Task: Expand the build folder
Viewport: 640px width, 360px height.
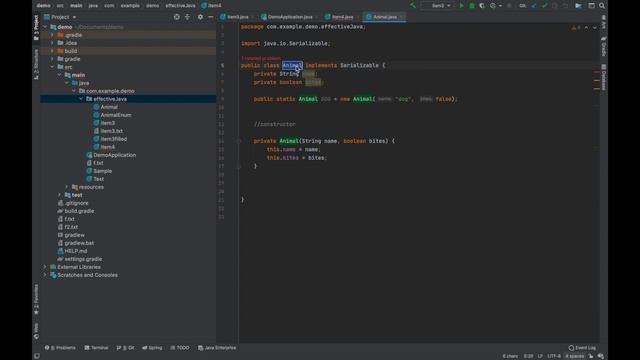Action: [x=52, y=51]
